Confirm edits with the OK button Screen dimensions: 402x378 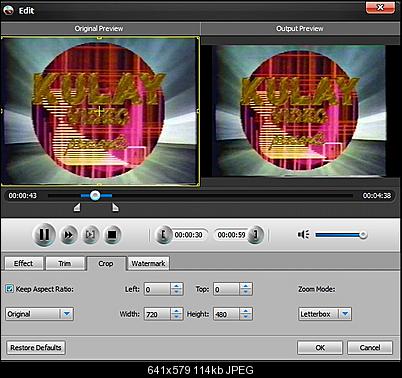pos(320,348)
